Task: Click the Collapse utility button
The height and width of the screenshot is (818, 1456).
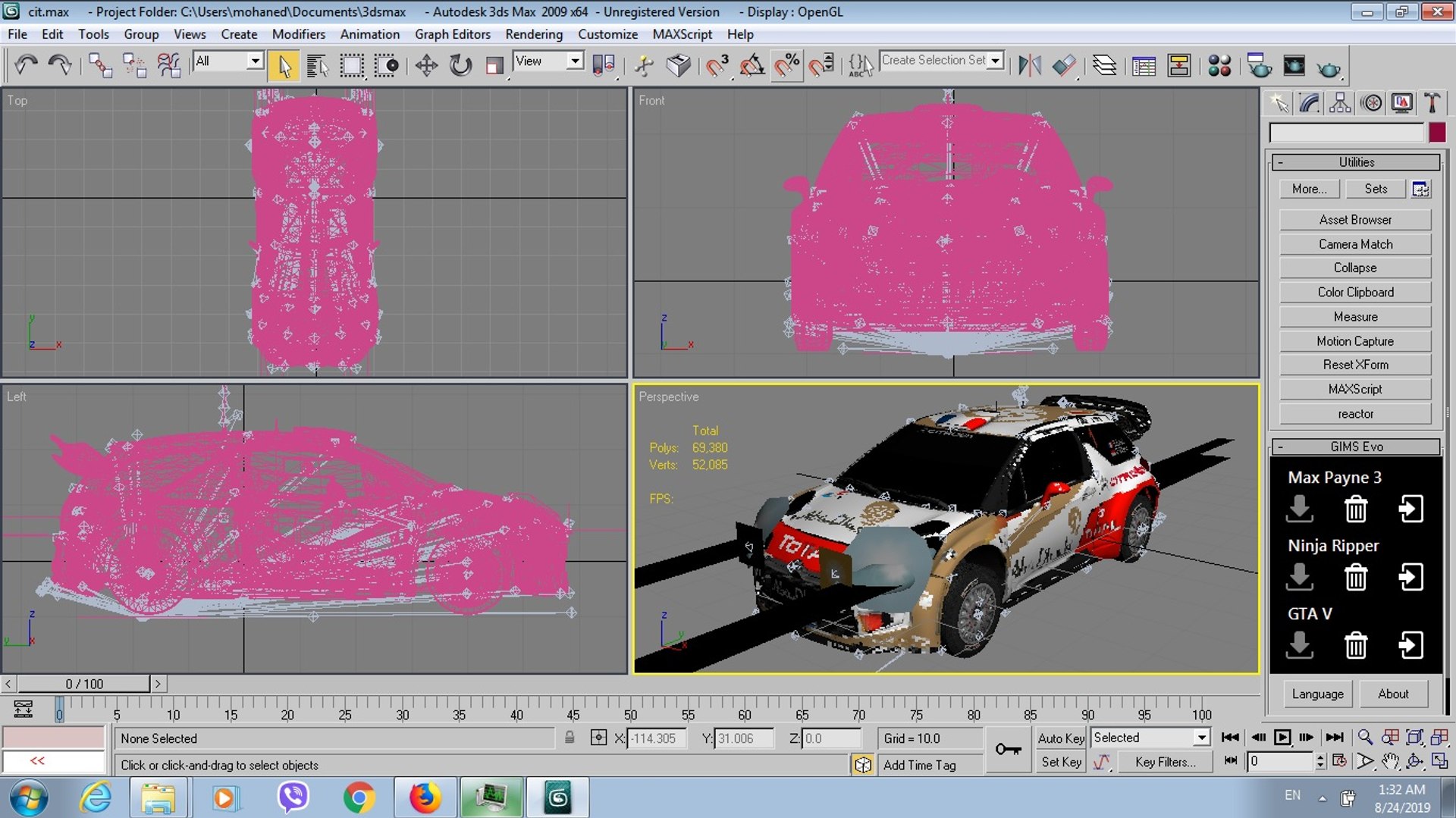Action: point(1355,268)
